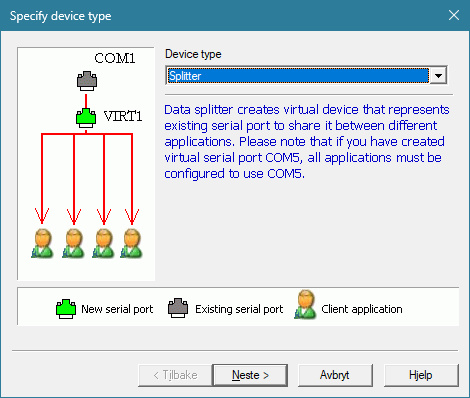
Task: Click the Data splitter description text
Action: (307, 142)
